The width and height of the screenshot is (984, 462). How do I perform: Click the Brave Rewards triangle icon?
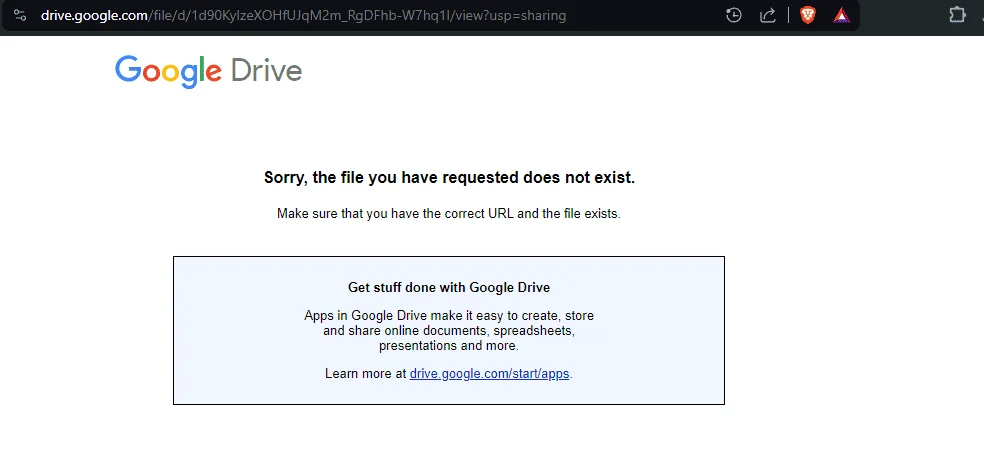pos(841,15)
